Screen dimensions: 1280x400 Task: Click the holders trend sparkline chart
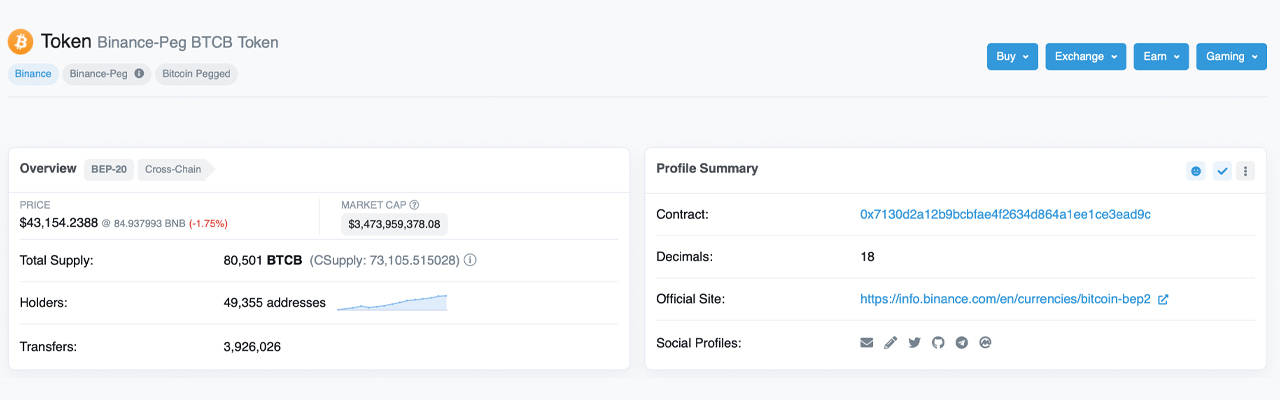392,302
